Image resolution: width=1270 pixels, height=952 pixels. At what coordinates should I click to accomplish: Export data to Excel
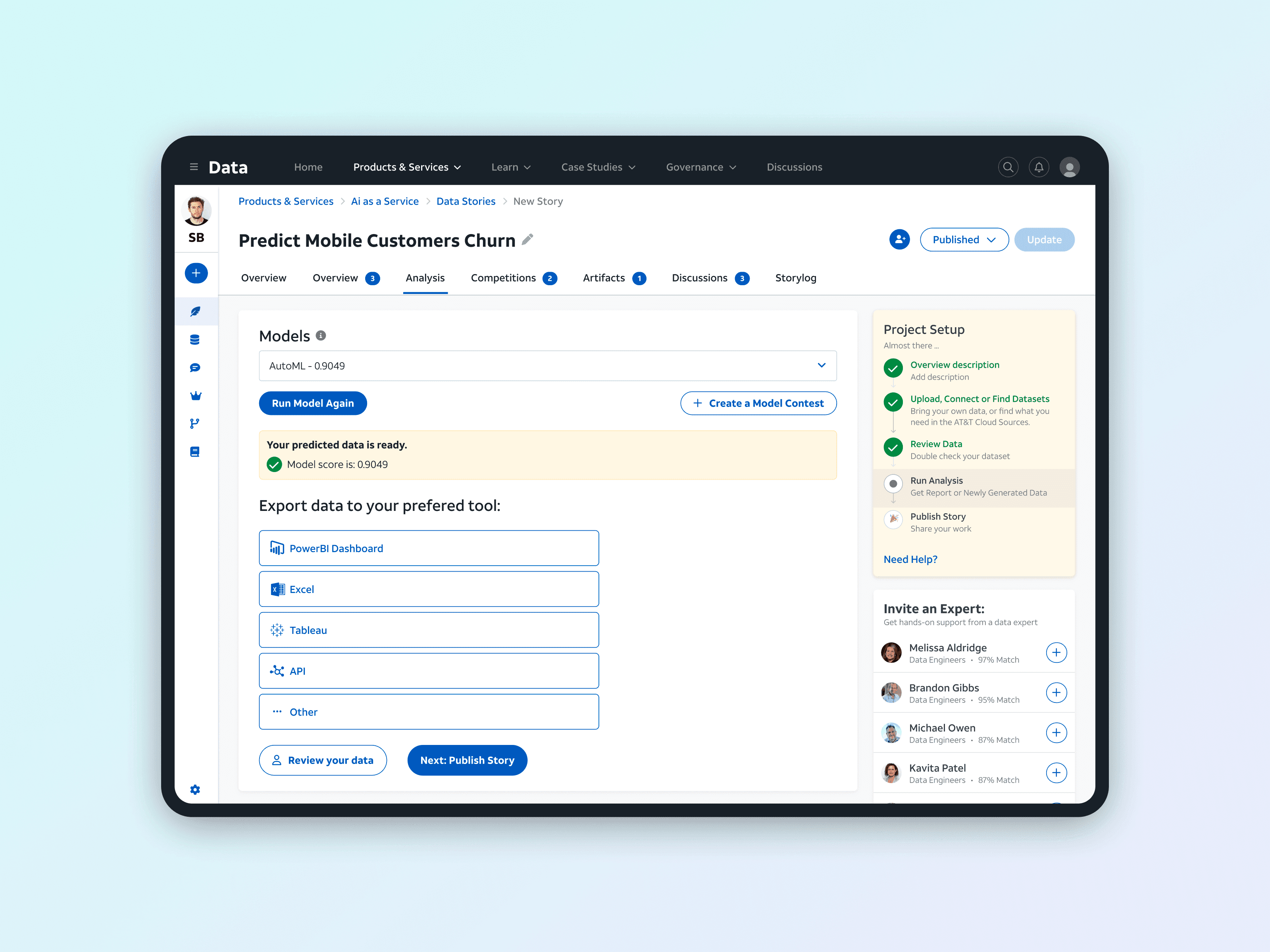click(x=428, y=589)
